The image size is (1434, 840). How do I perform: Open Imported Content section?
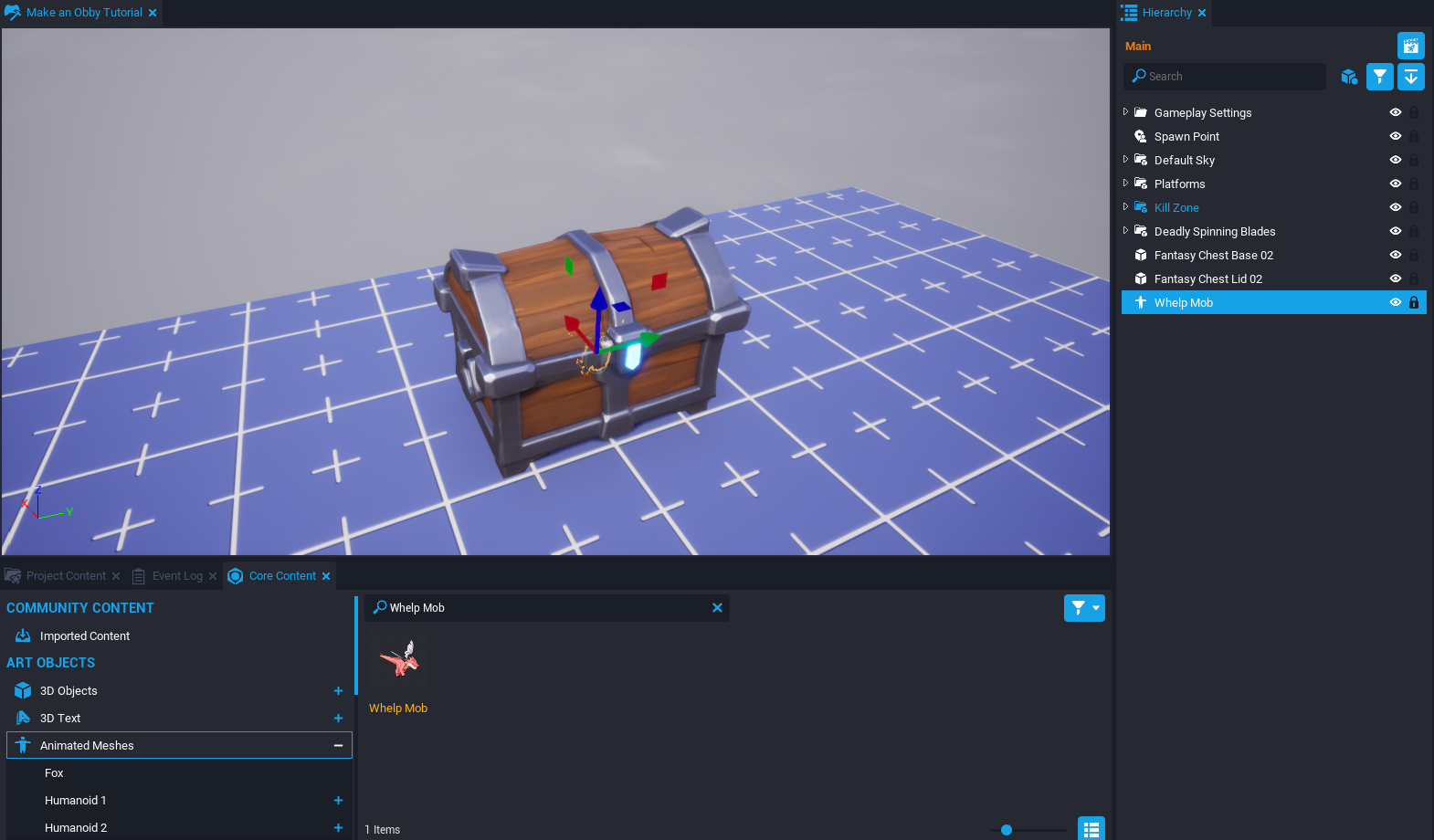tap(84, 636)
